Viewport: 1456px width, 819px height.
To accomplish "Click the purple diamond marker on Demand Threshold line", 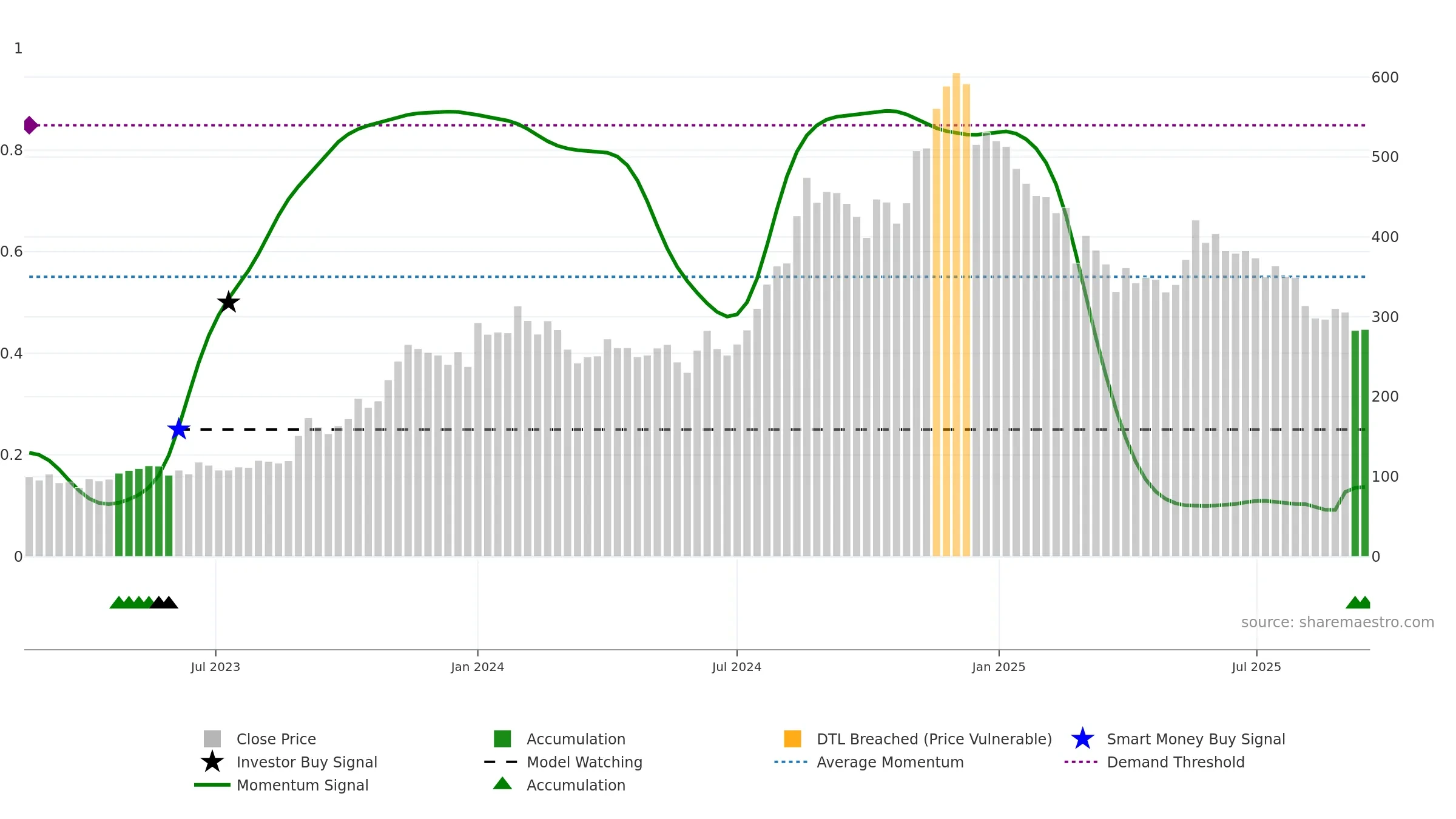I will (30, 126).
